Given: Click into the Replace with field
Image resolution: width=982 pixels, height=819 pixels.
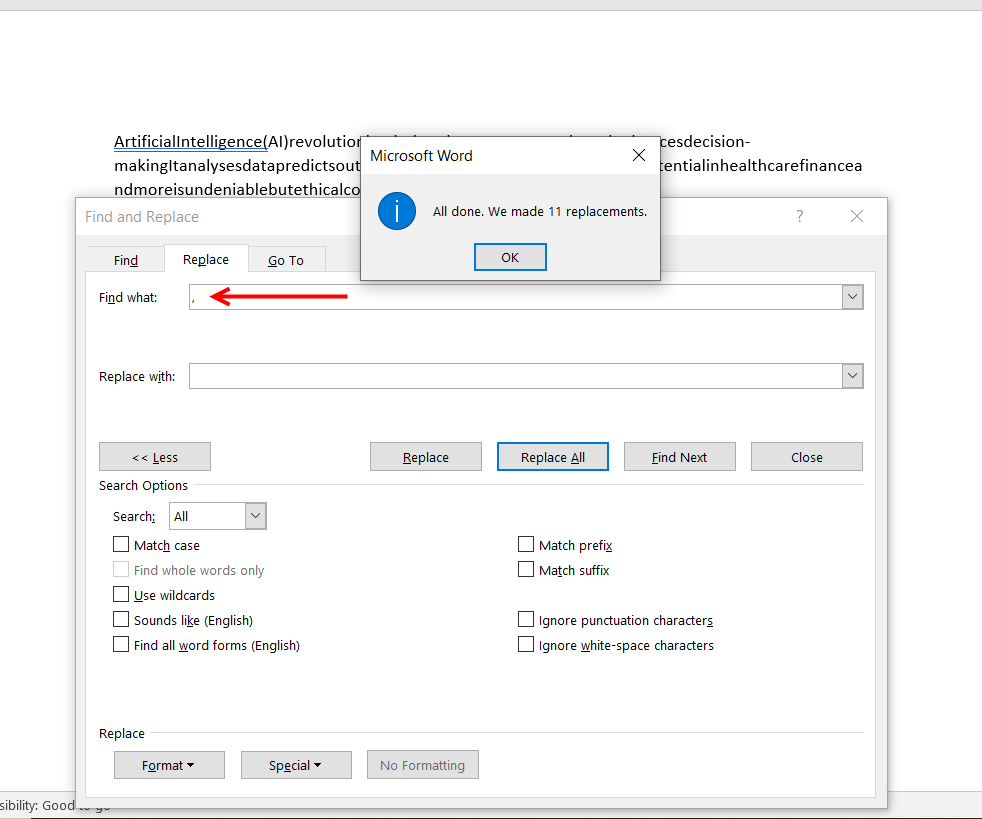Looking at the screenshot, I should [515, 376].
